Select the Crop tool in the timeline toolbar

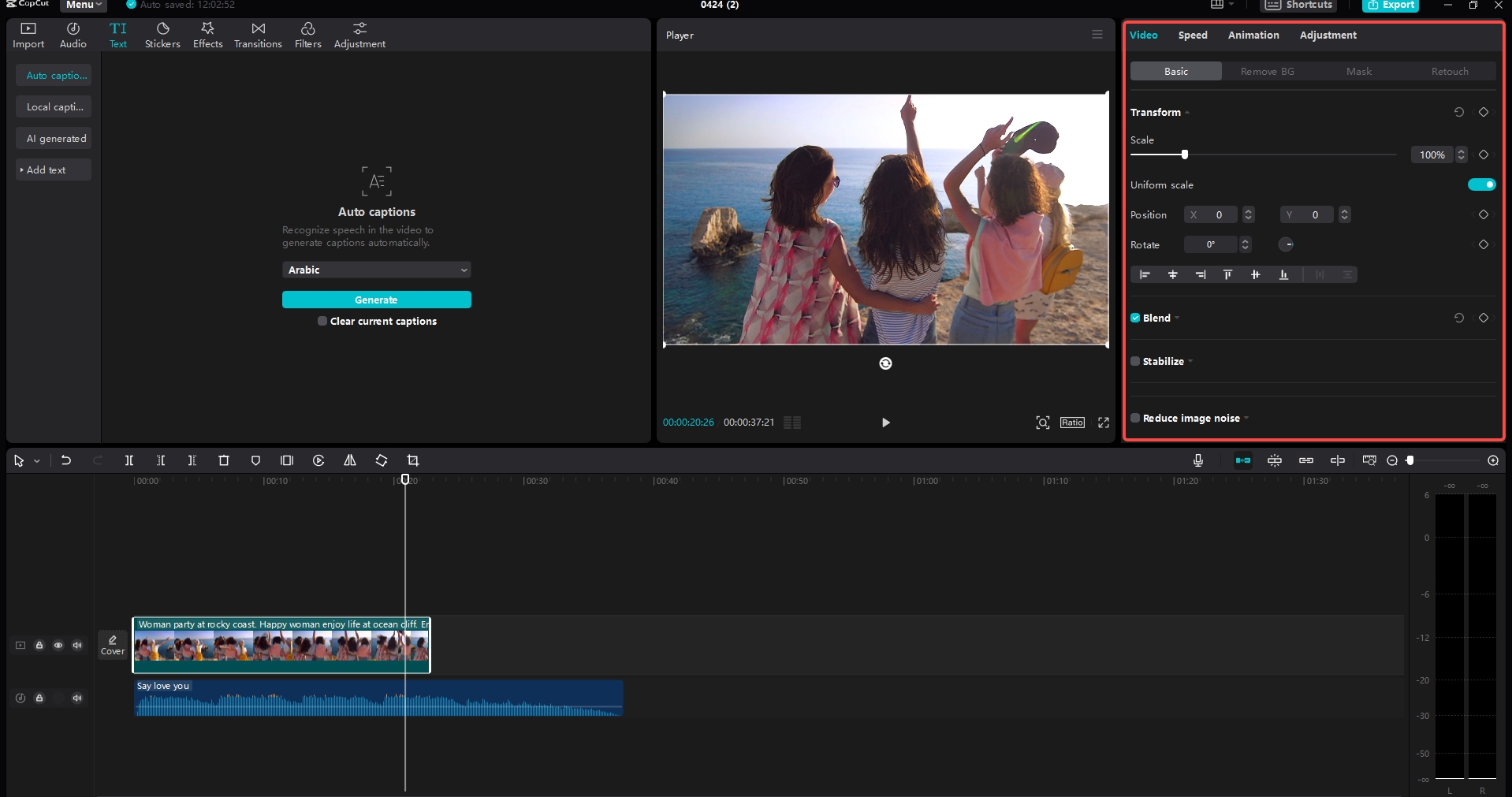coord(413,461)
